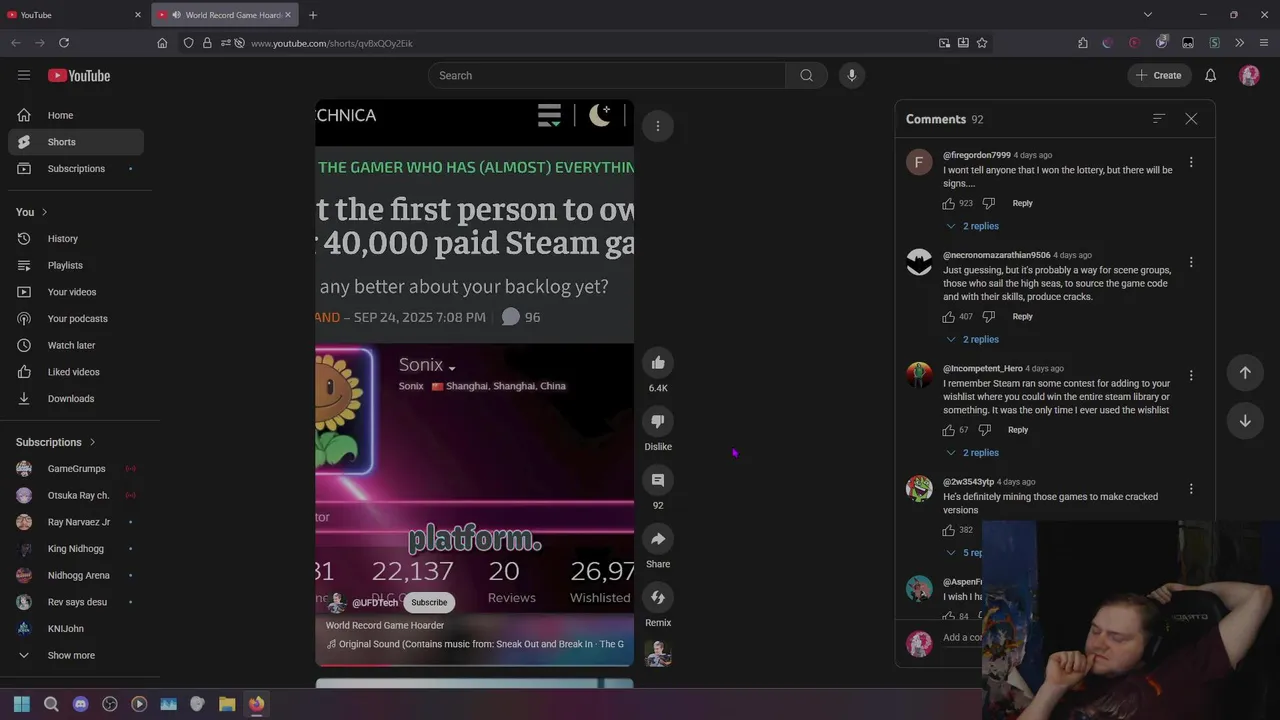Open the options menu for @2w3543ytp's comment

click(x=1191, y=489)
